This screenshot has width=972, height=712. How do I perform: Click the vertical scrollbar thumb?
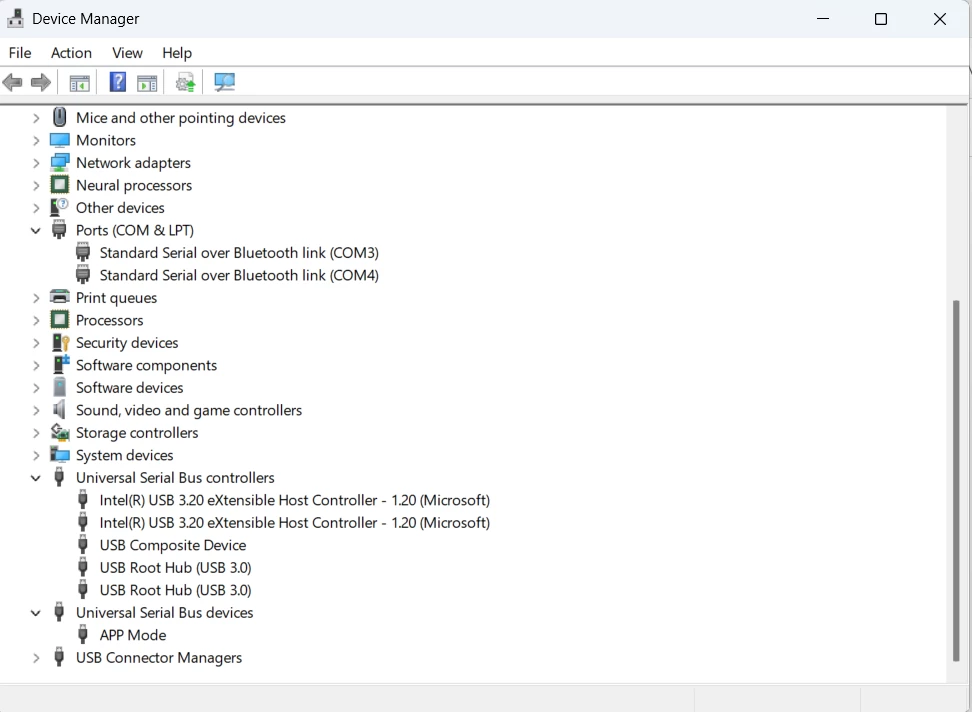(x=956, y=481)
